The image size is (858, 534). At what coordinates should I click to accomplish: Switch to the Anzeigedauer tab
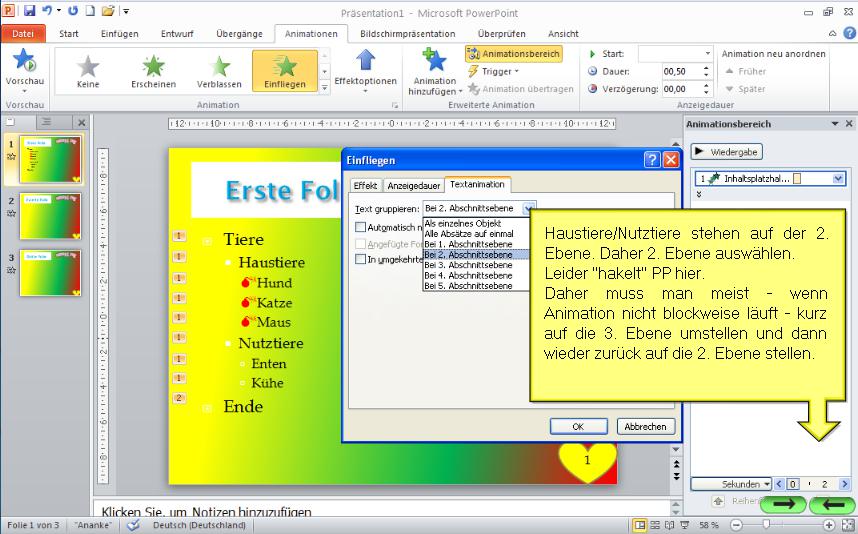click(414, 186)
